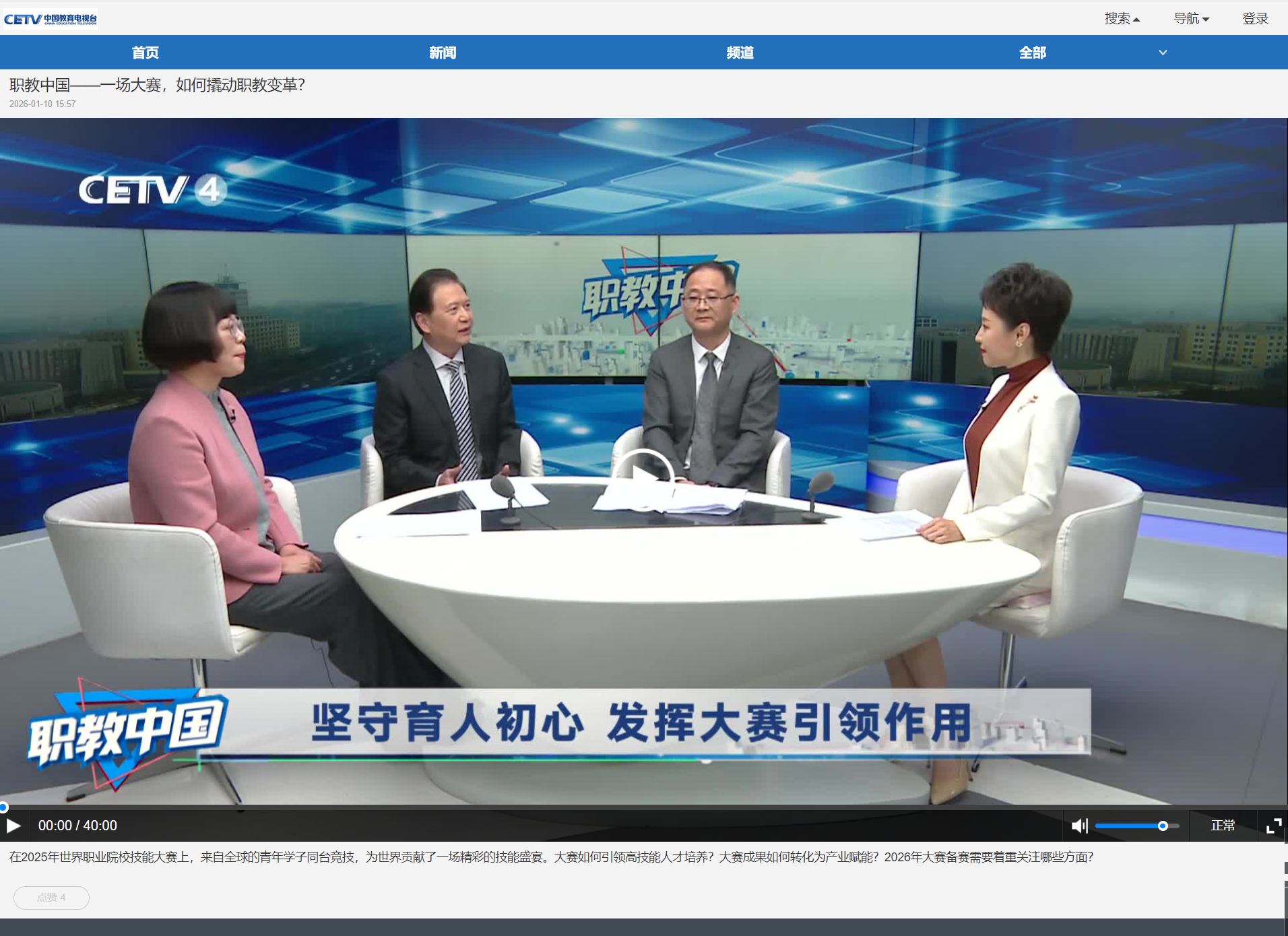Click the 00:00 / 40:00 time display

(x=77, y=826)
